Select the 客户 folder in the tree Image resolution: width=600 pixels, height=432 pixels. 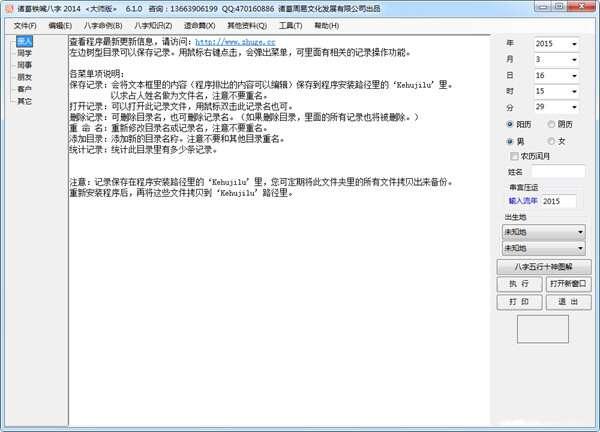coord(24,89)
